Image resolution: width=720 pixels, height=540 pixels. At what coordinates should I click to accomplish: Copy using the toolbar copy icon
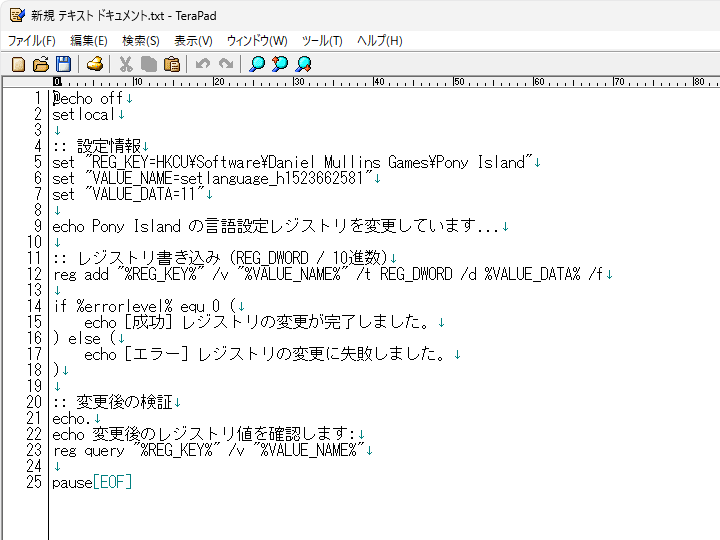pyautogui.click(x=148, y=64)
